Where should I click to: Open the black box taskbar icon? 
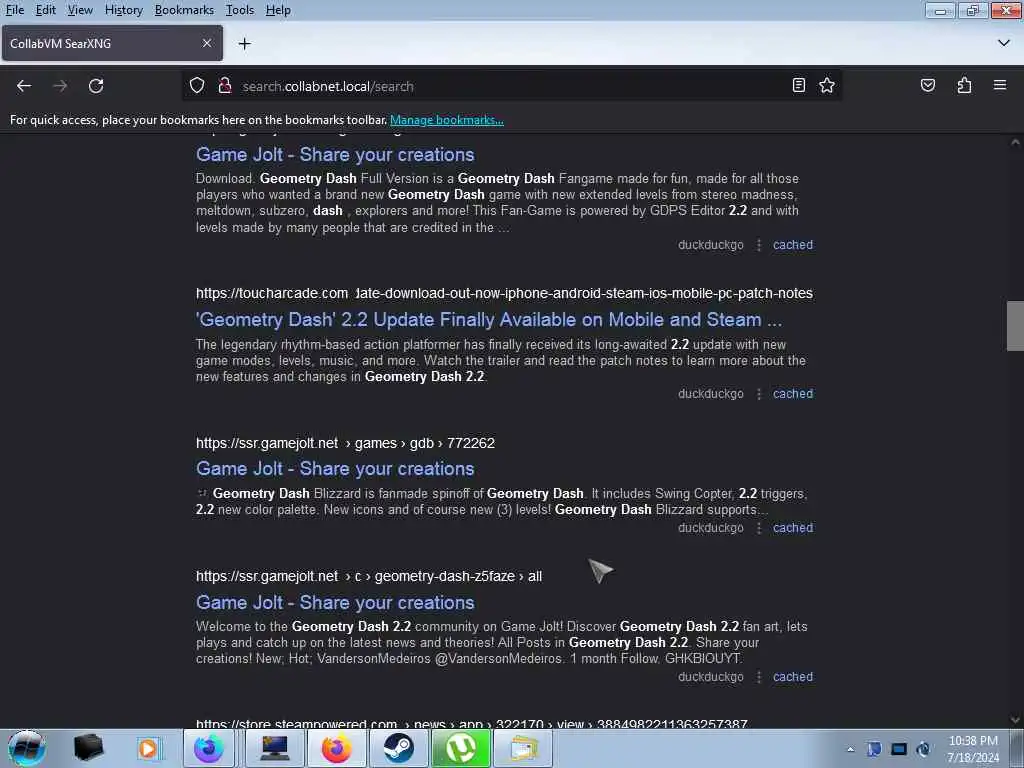[x=88, y=748]
